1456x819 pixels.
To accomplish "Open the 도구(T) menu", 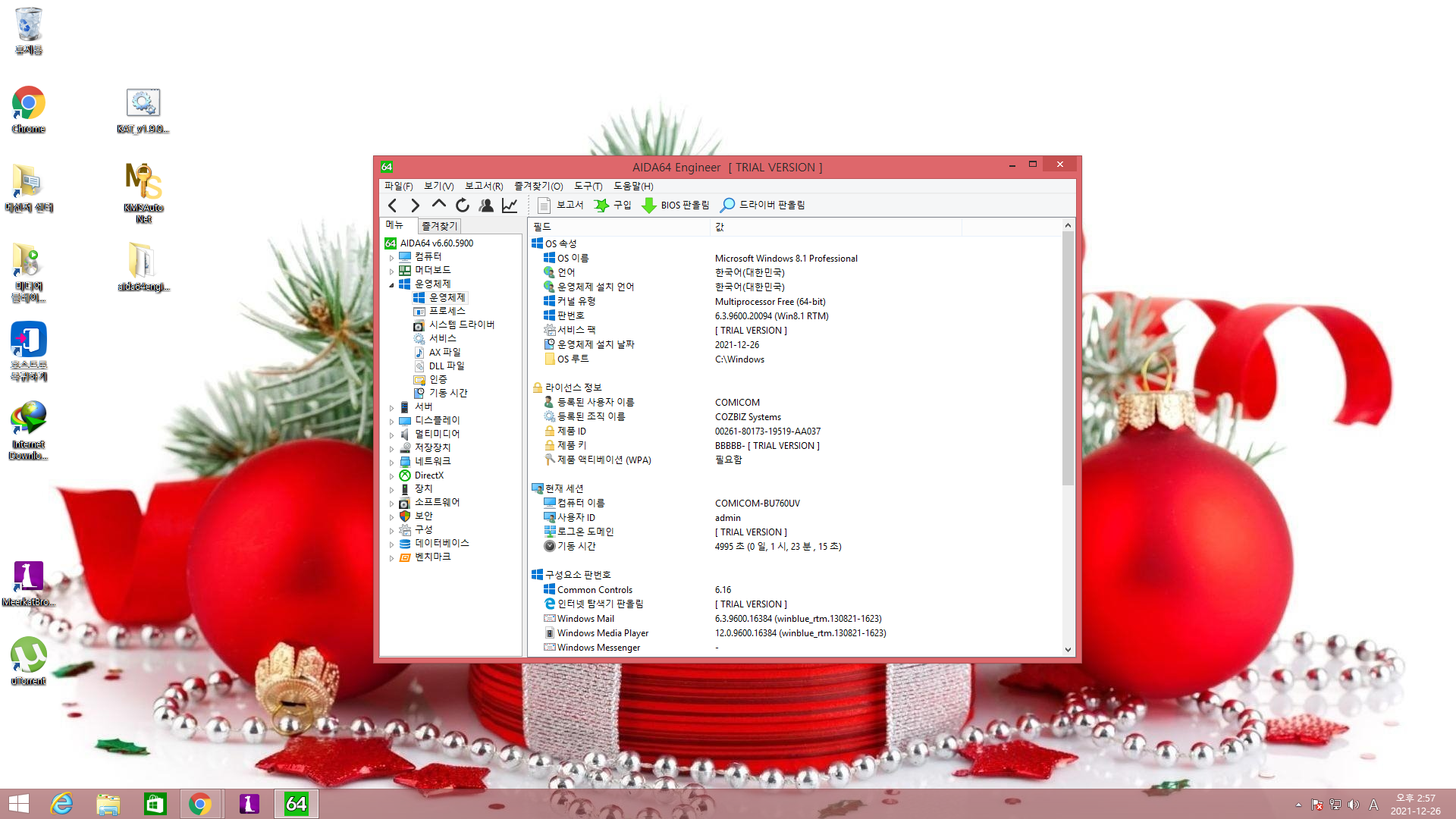I will pyautogui.click(x=588, y=186).
